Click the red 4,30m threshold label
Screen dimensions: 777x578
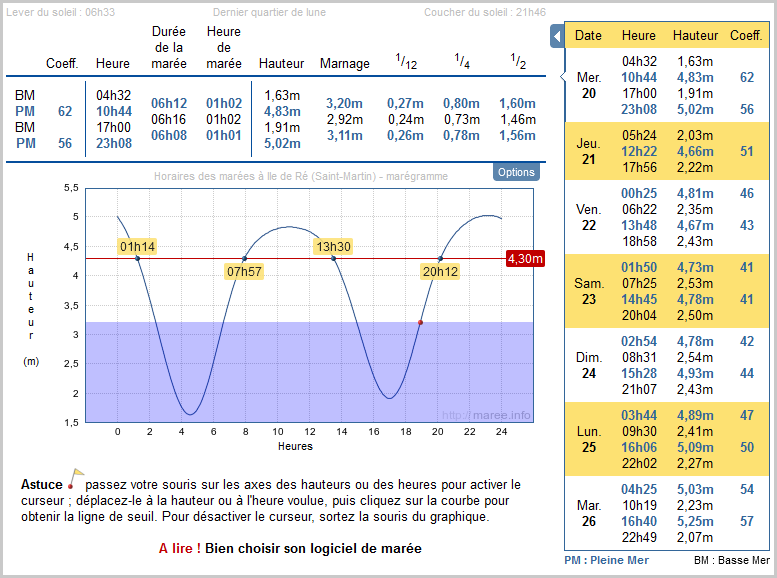pos(526,259)
